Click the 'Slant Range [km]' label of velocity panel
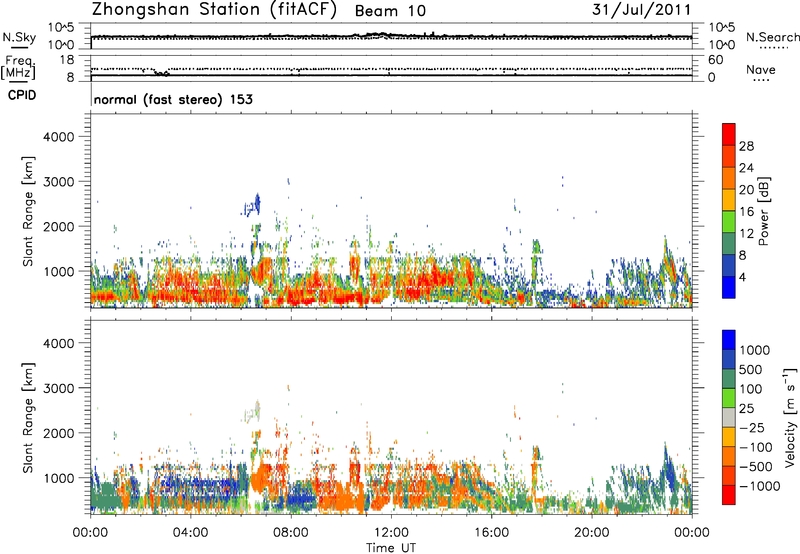Screen dimensions: 800x554 coord(28,418)
